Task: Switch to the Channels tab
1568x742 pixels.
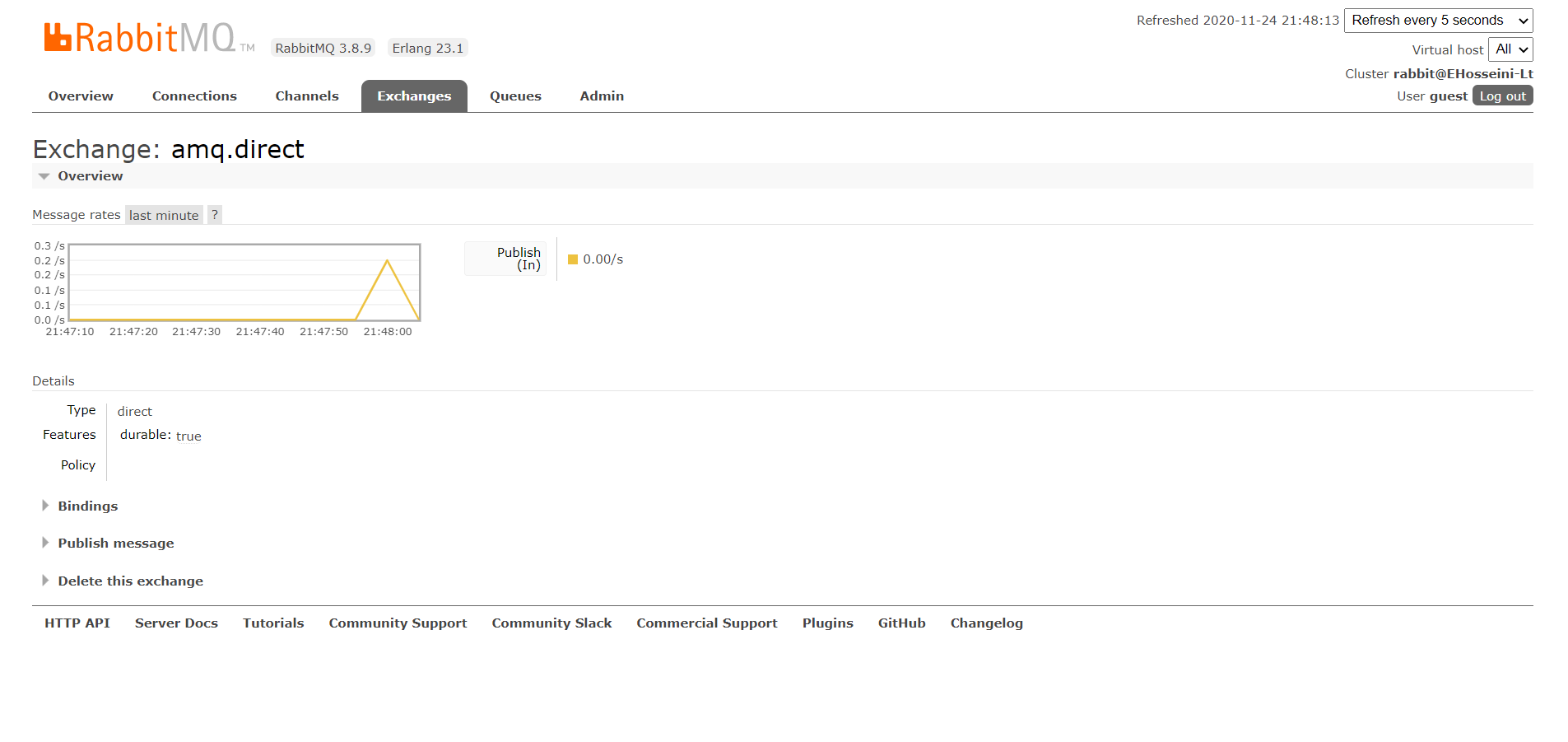Action: [307, 96]
